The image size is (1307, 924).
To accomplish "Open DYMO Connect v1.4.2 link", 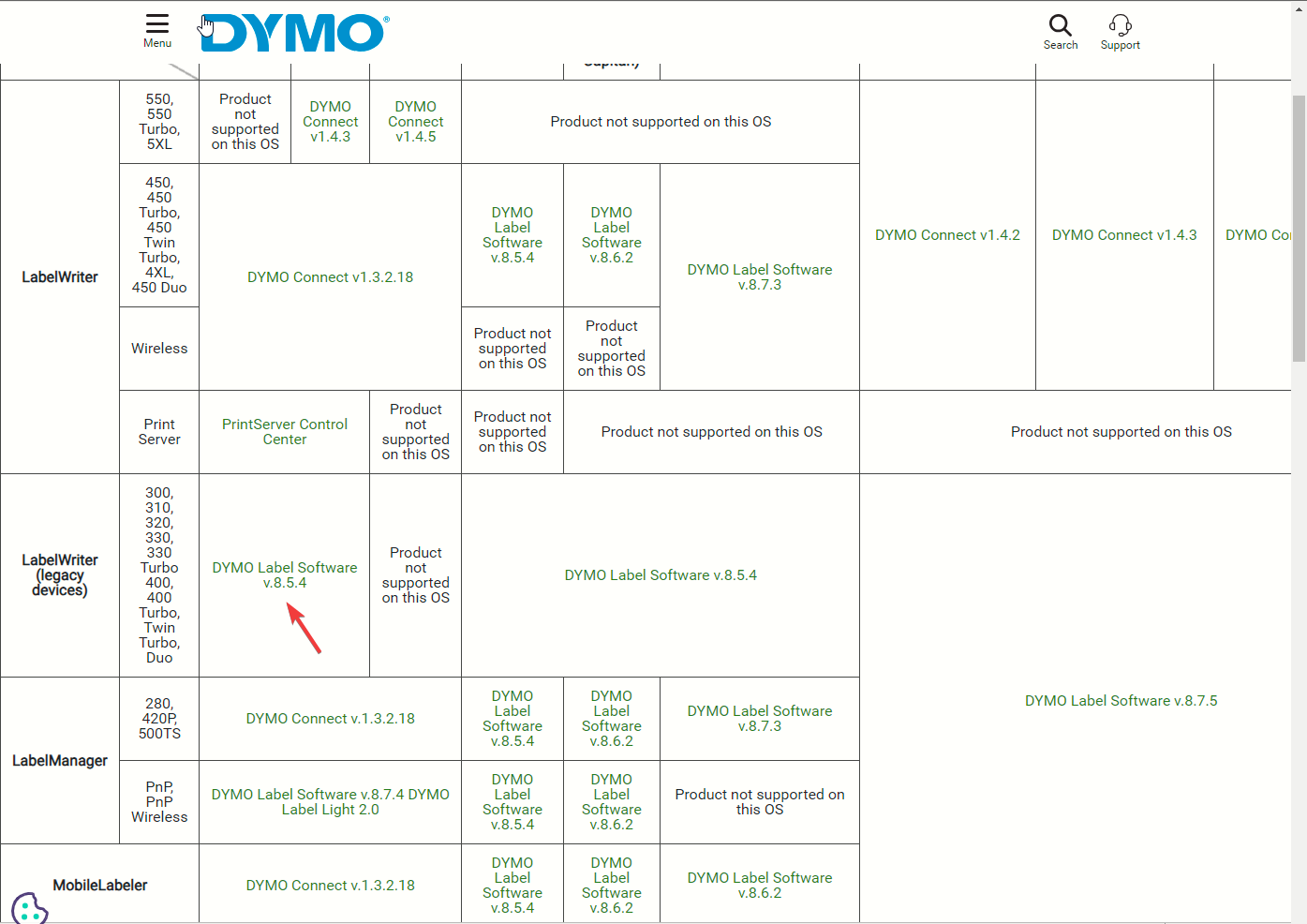I will (x=948, y=235).
